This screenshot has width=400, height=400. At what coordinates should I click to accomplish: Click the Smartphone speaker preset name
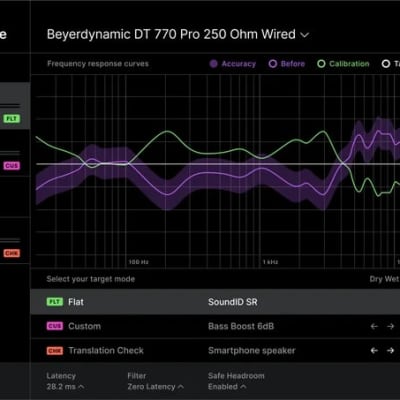pyautogui.click(x=252, y=351)
